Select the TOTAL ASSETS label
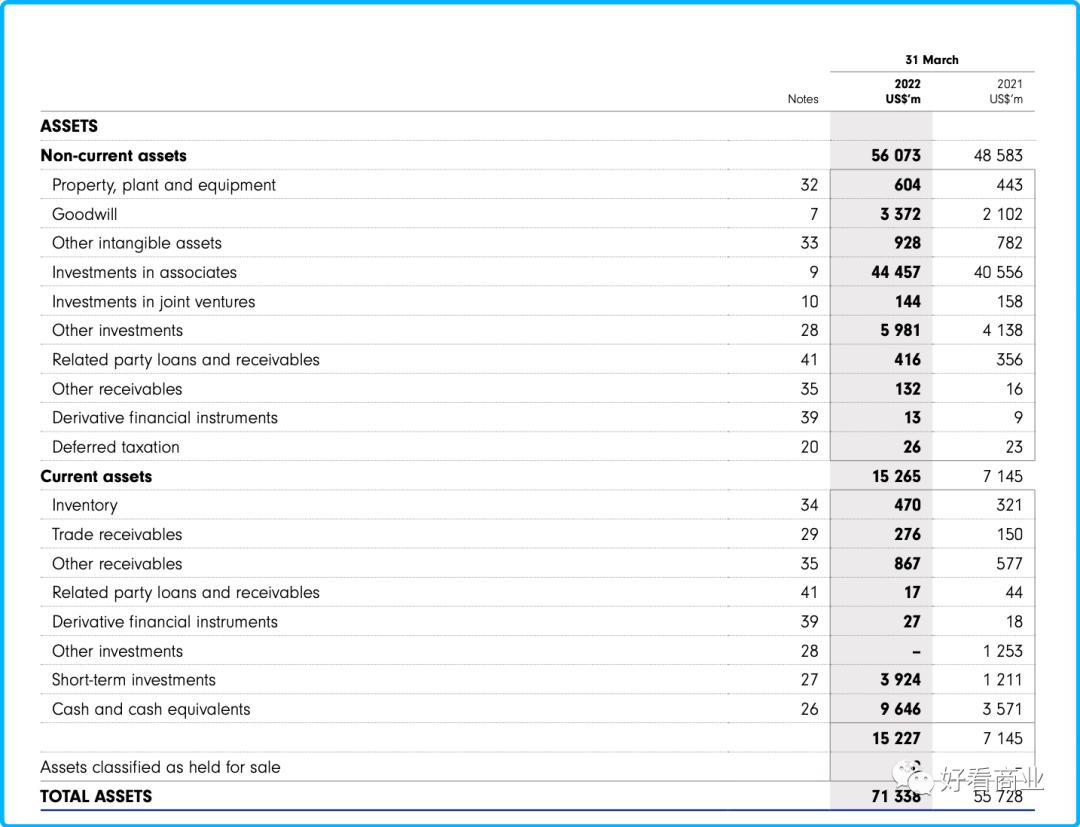The width and height of the screenshot is (1080, 827). [x=96, y=797]
